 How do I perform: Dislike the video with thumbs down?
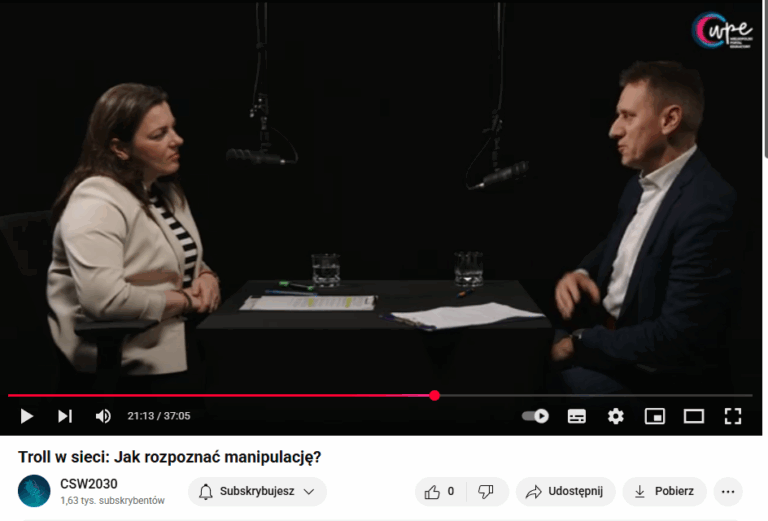point(486,491)
